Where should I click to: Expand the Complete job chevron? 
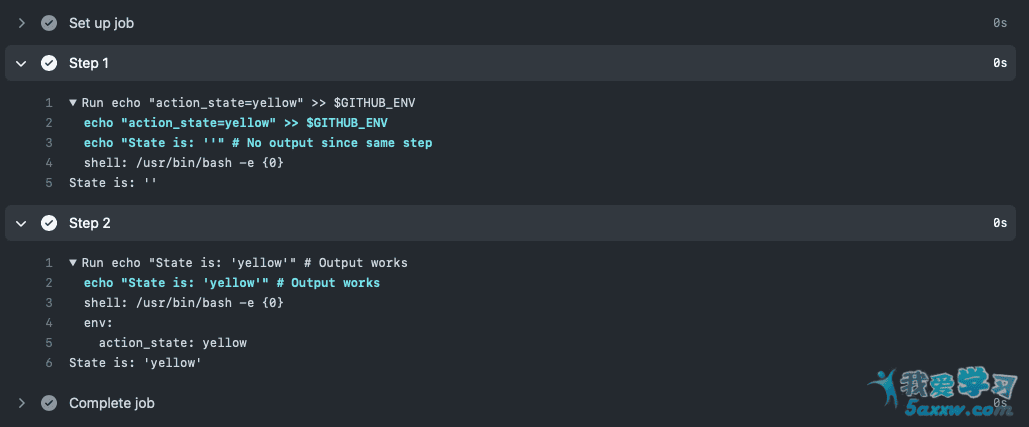[x=21, y=403]
